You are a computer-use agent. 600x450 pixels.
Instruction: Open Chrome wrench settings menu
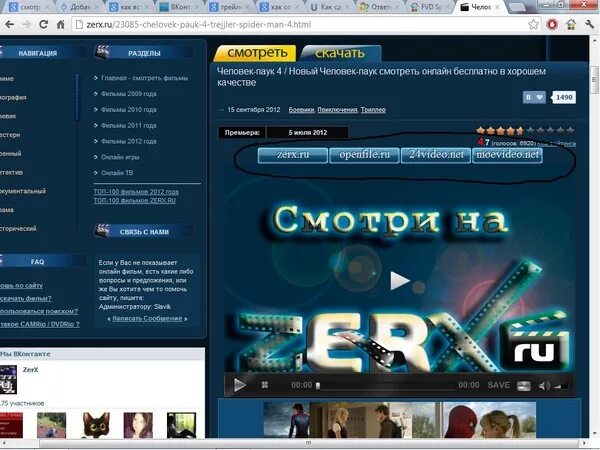[x=589, y=24]
